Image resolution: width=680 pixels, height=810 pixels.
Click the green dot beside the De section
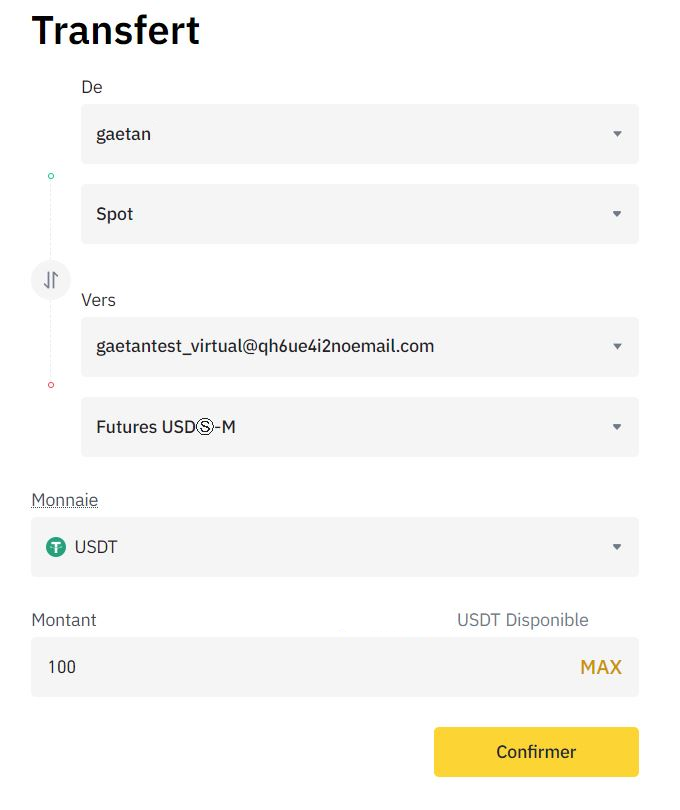51,174
